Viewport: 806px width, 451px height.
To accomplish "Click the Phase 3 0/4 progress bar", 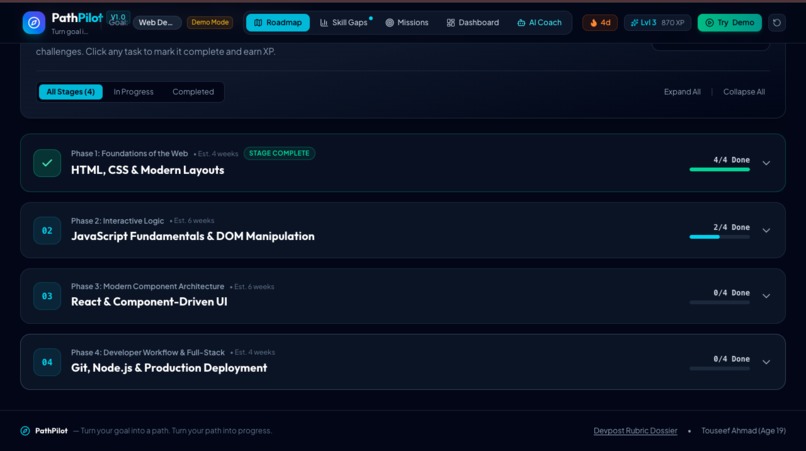I will coord(719,302).
